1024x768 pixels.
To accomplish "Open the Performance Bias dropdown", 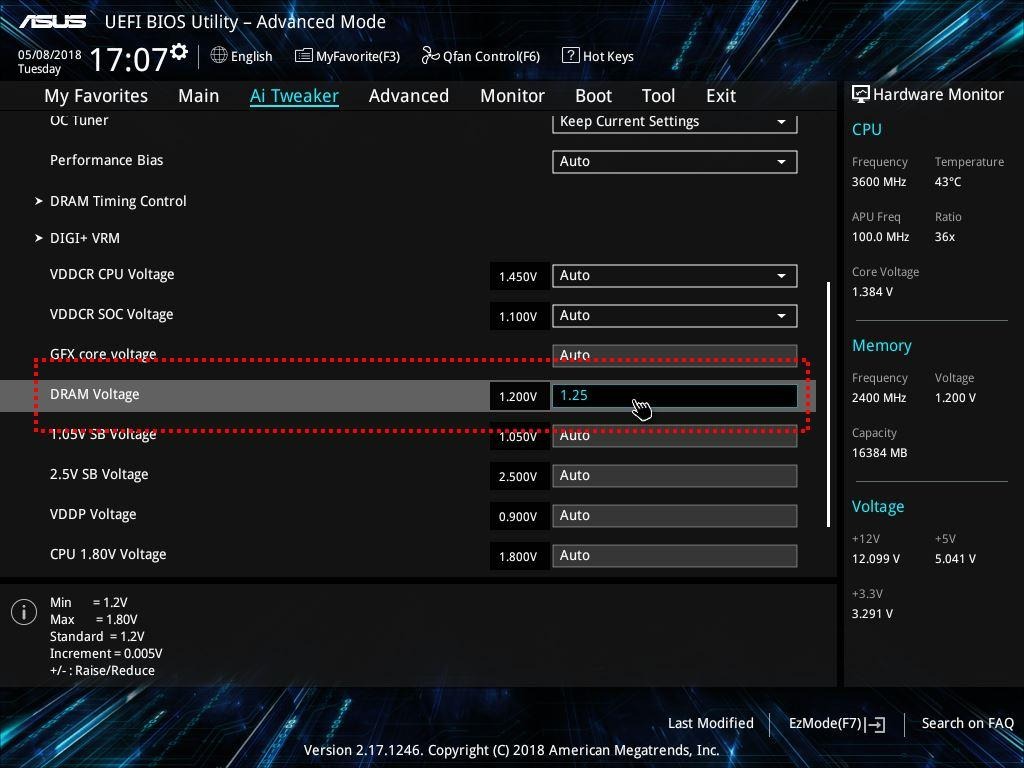I will pos(674,161).
